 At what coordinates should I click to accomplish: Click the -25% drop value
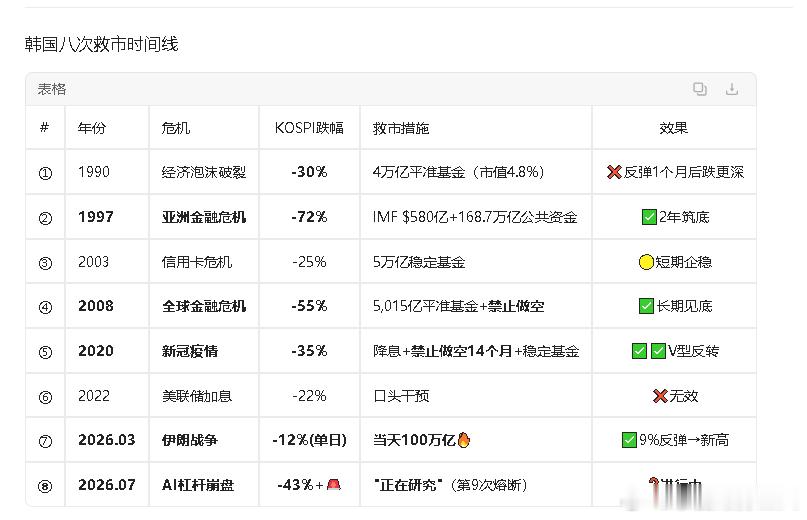point(309,262)
